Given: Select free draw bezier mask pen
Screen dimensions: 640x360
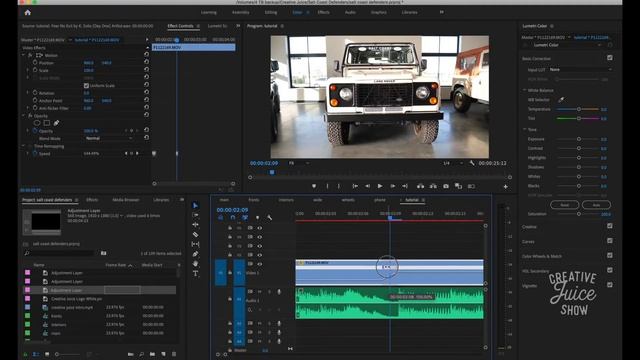Looking at the screenshot, I should tap(56, 123).
